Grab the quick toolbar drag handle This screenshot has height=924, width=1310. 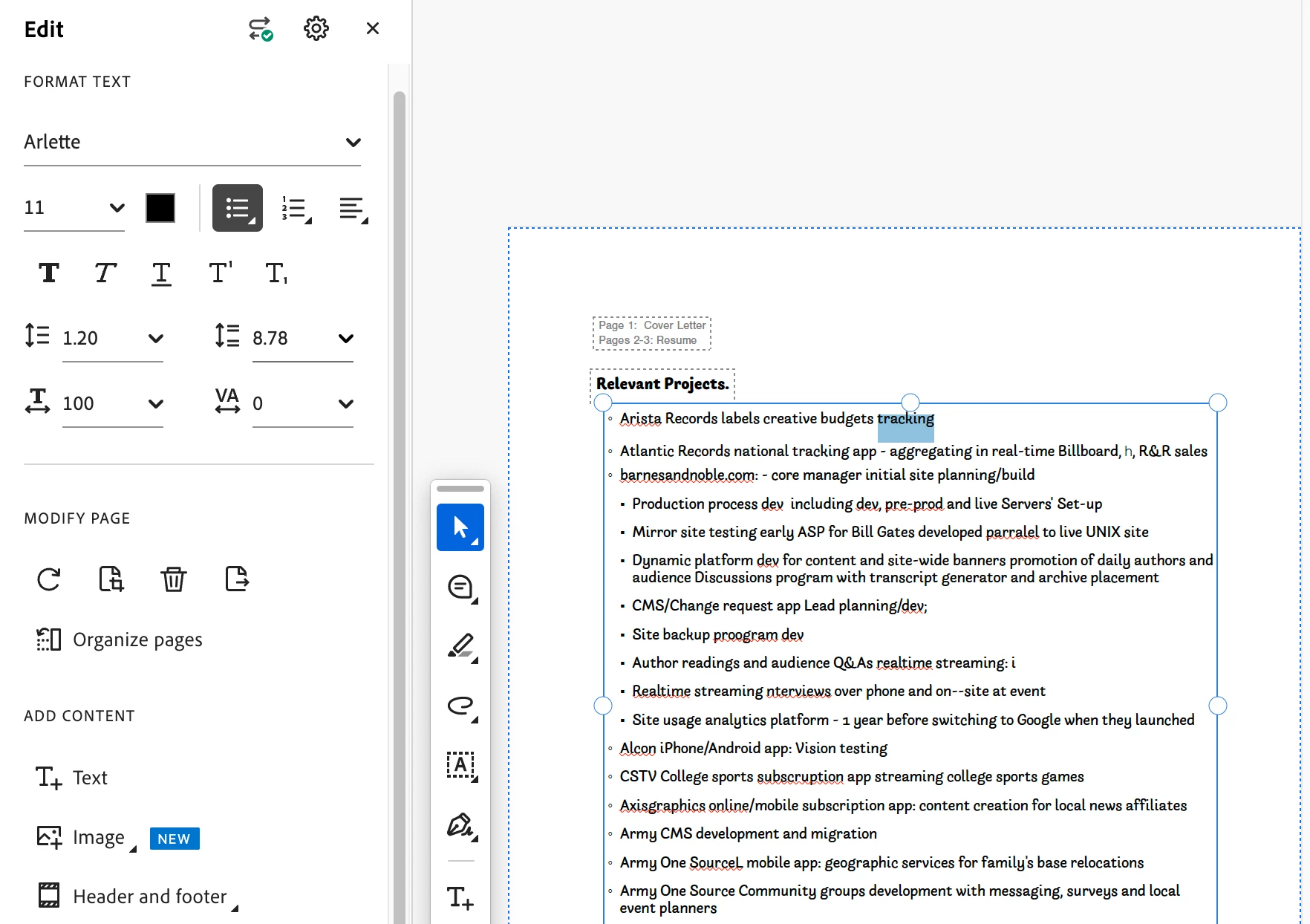click(460, 489)
